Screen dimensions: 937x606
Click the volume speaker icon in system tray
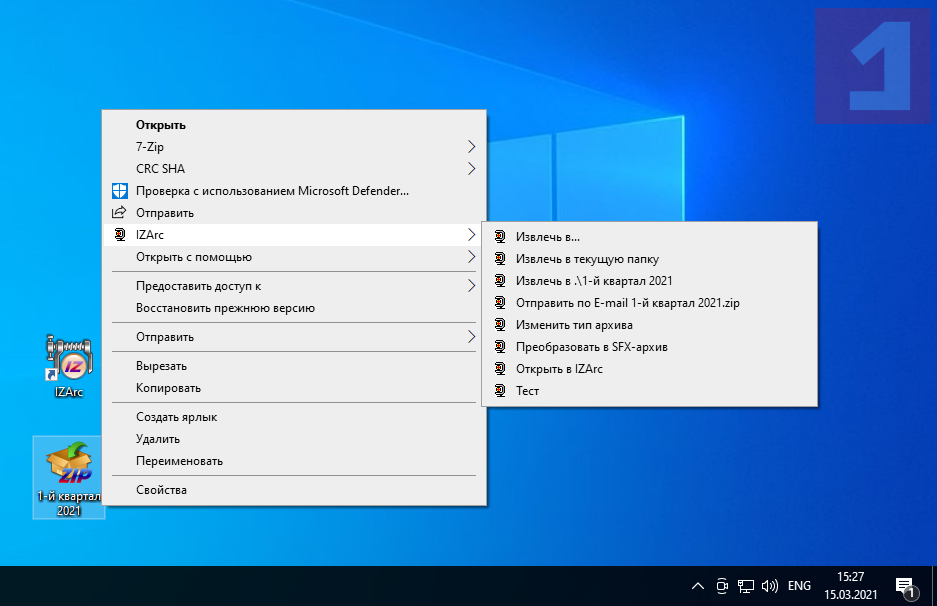(x=769, y=586)
